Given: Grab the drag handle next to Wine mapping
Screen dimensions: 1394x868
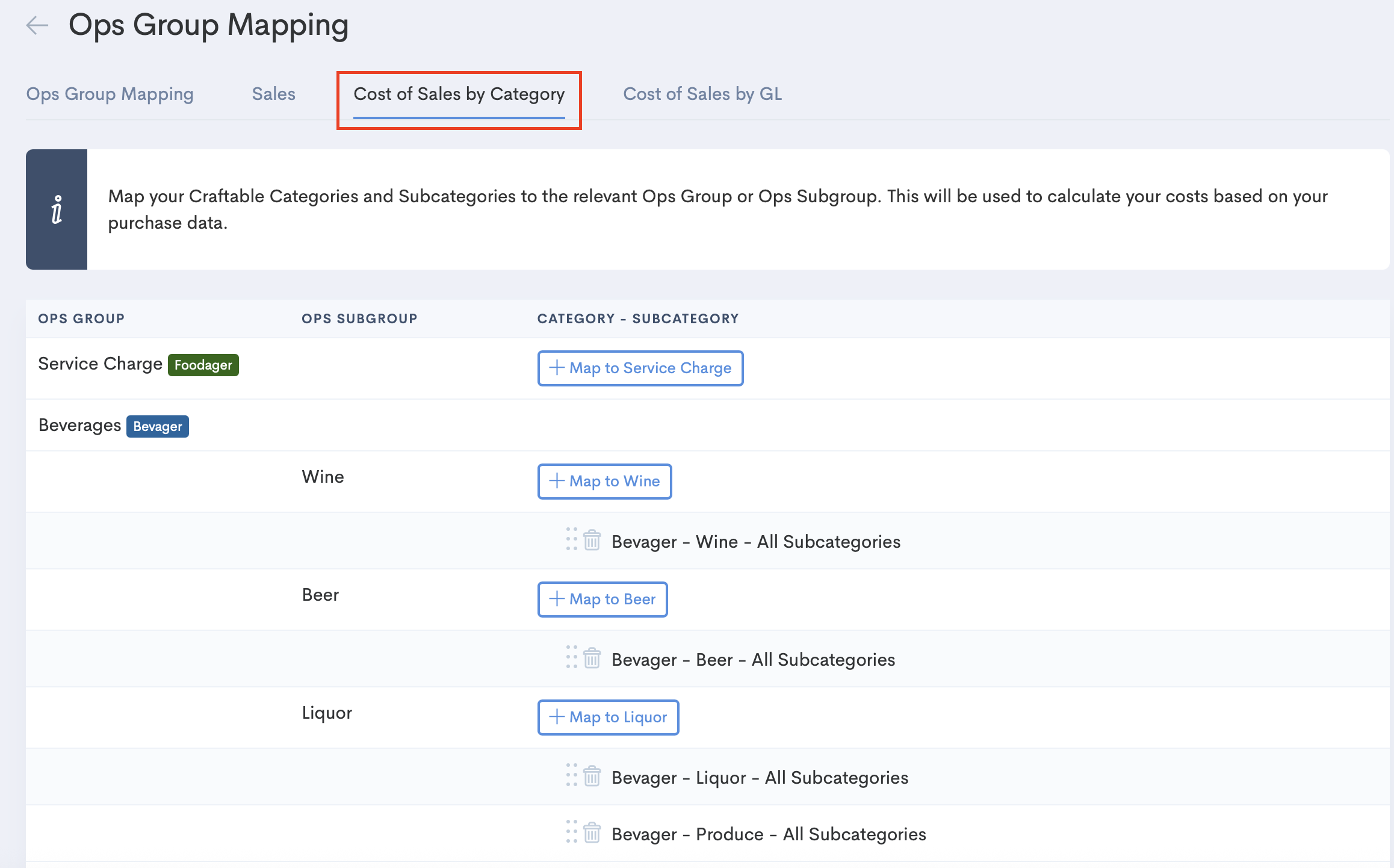Looking at the screenshot, I should tap(571, 541).
